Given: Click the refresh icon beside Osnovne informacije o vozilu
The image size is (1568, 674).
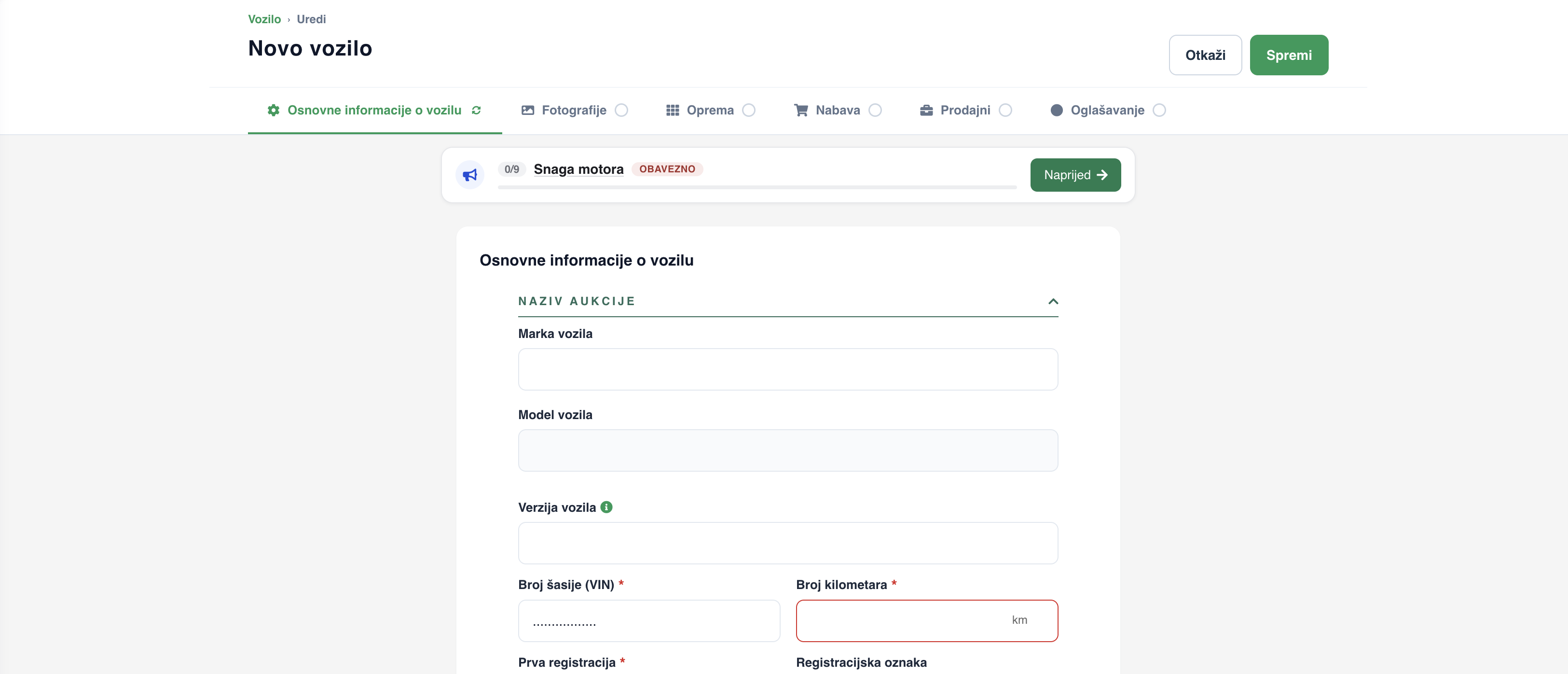Looking at the screenshot, I should [476, 110].
